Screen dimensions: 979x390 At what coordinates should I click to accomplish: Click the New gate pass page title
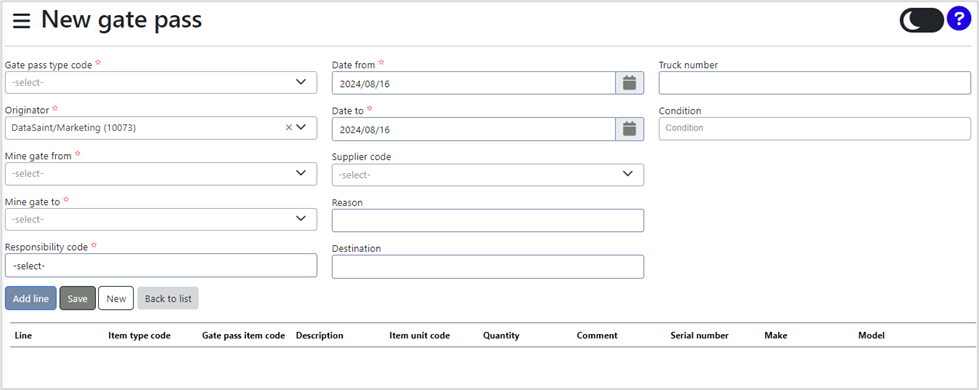pyautogui.click(x=122, y=20)
